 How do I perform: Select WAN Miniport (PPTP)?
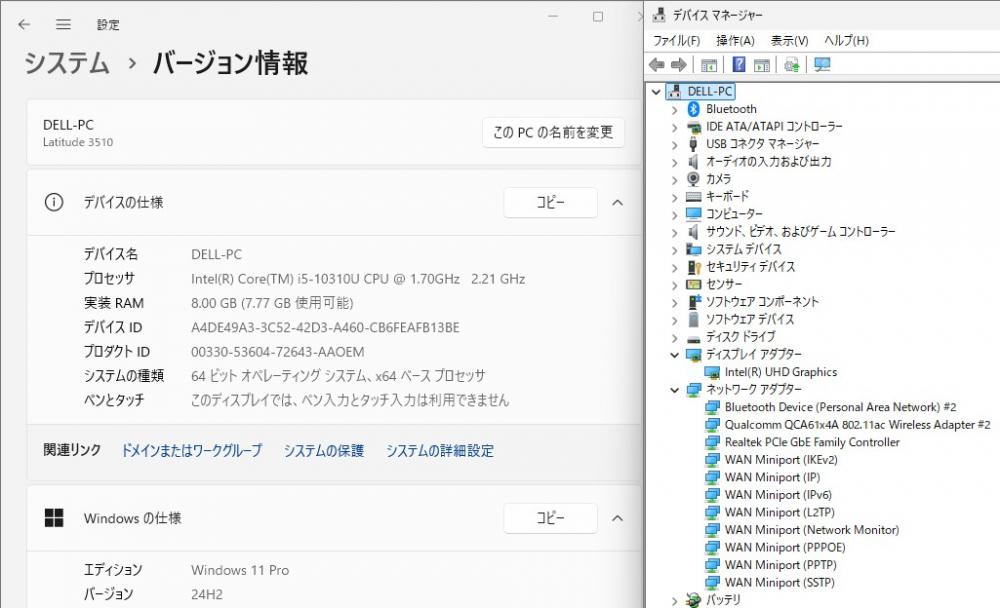point(781,565)
